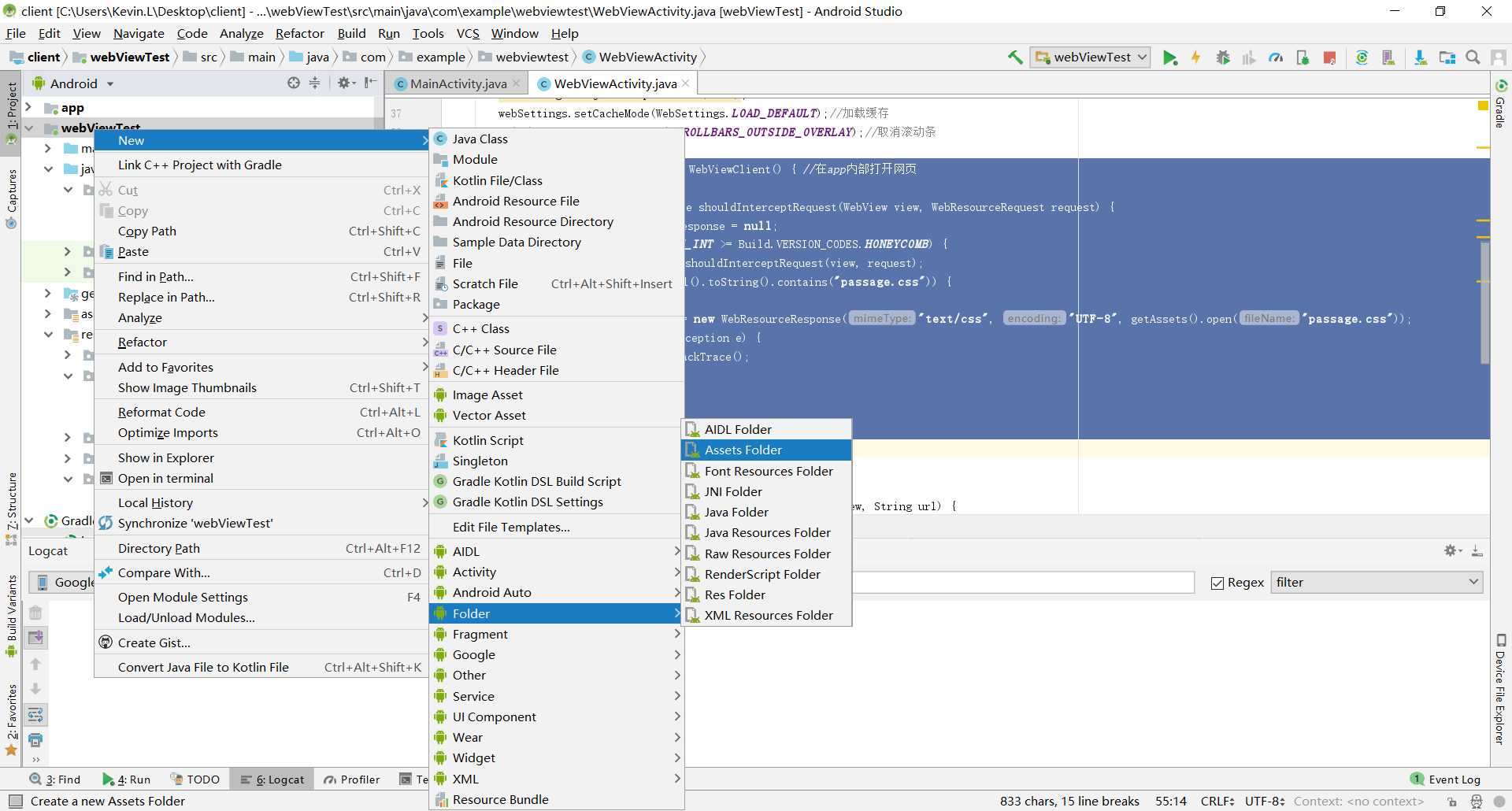The height and width of the screenshot is (811, 1512).
Task: Expand the app module in project tree
Action: [28, 108]
